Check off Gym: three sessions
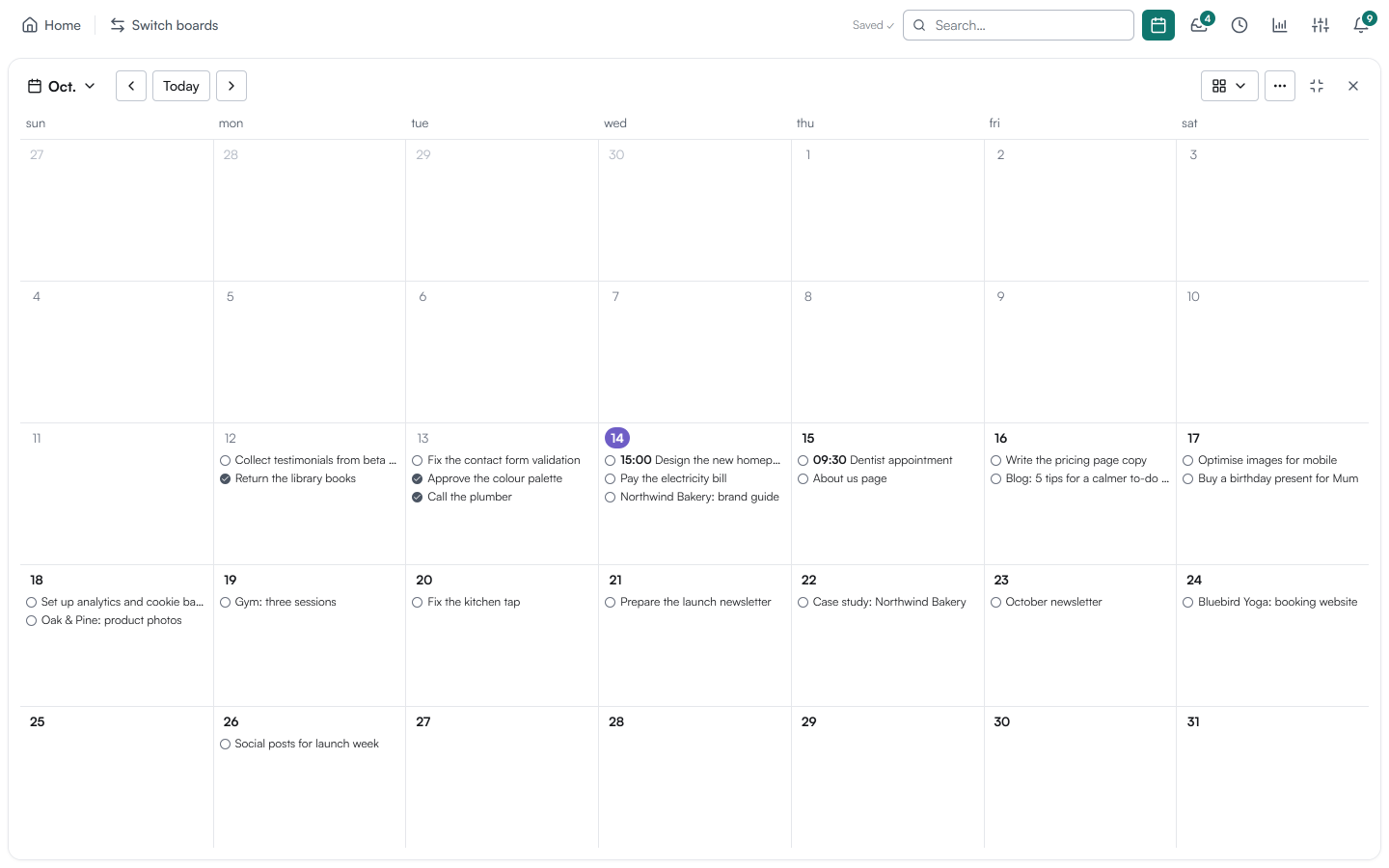 tap(225, 603)
